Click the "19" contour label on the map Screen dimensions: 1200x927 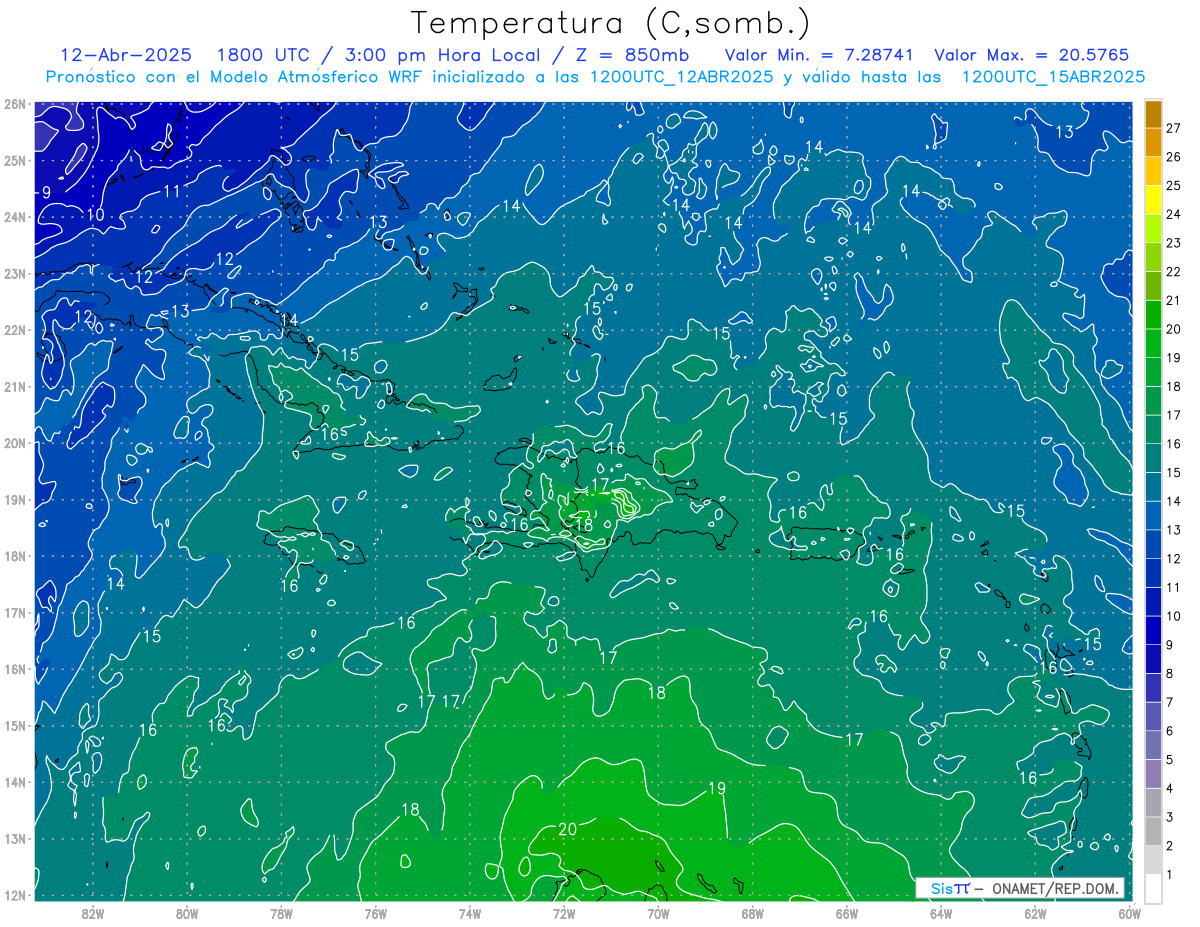[716, 789]
